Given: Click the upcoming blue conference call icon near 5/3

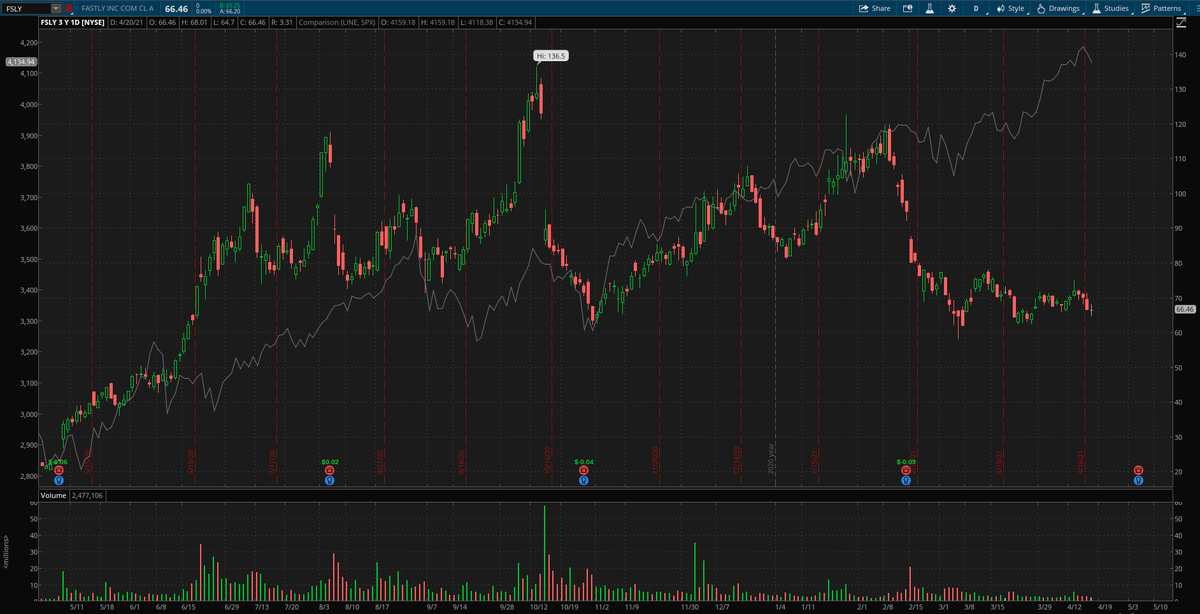Looking at the screenshot, I should tap(1138, 480).
